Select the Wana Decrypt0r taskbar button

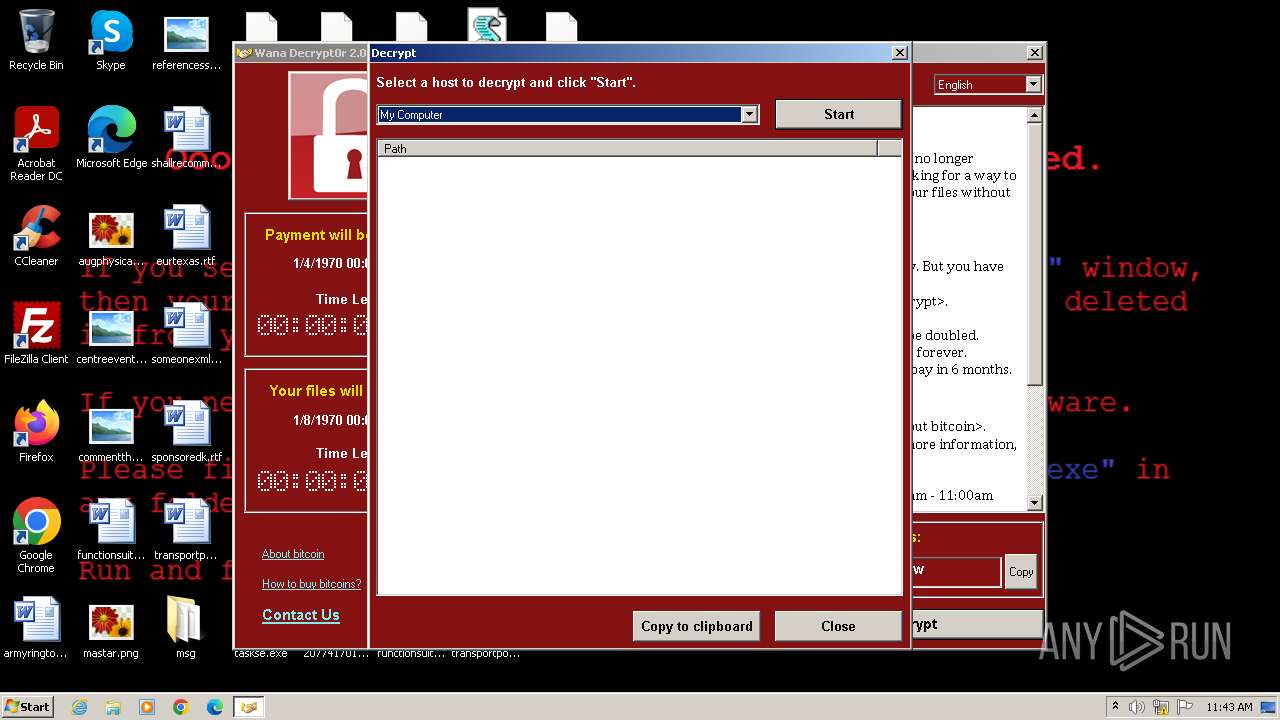pos(248,707)
